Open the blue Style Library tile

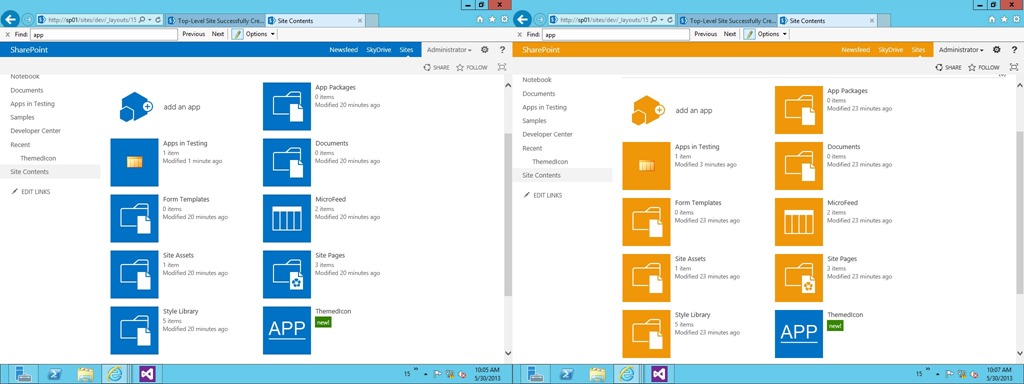click(x=135, y=330)
